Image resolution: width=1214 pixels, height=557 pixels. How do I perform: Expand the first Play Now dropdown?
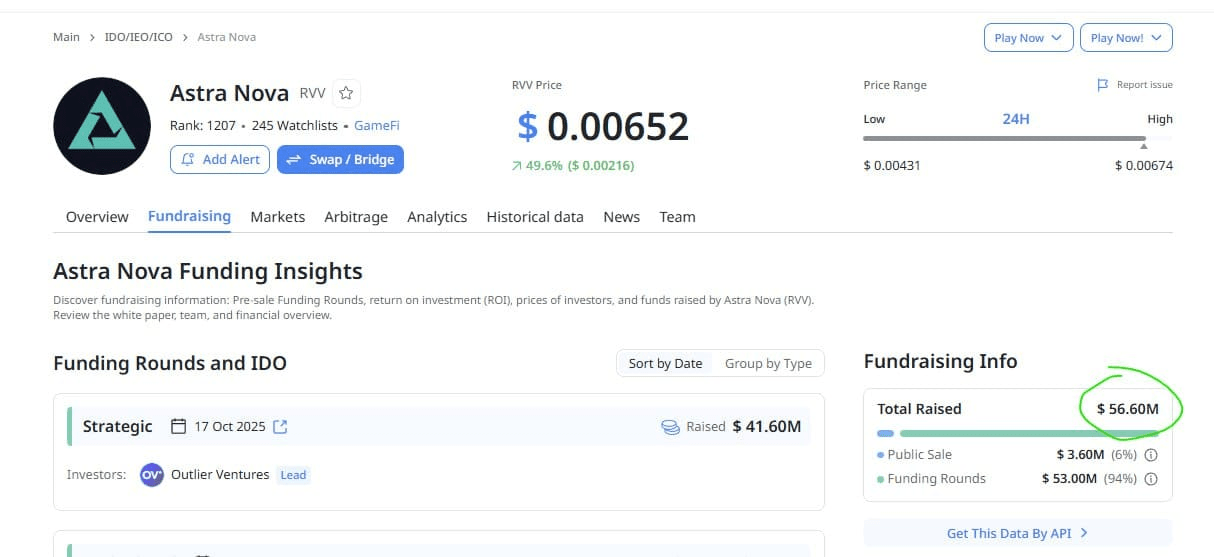[x=1029, y=38]
